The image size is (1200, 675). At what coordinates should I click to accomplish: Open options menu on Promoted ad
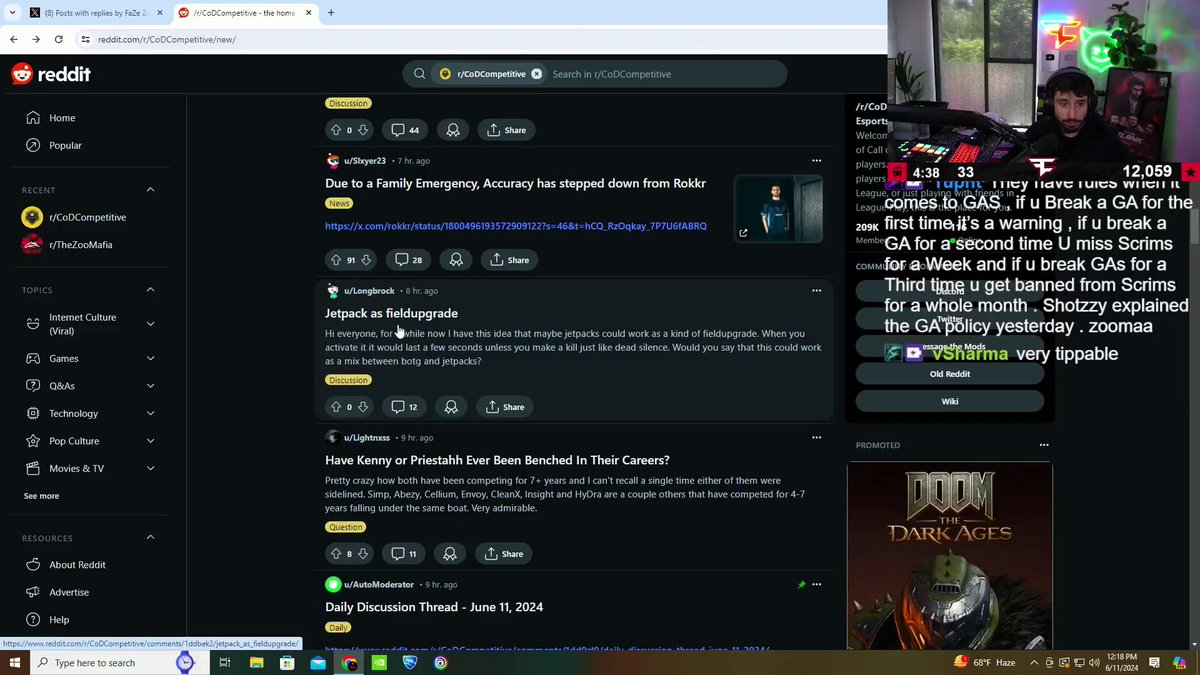click(x=1044, y=445)
